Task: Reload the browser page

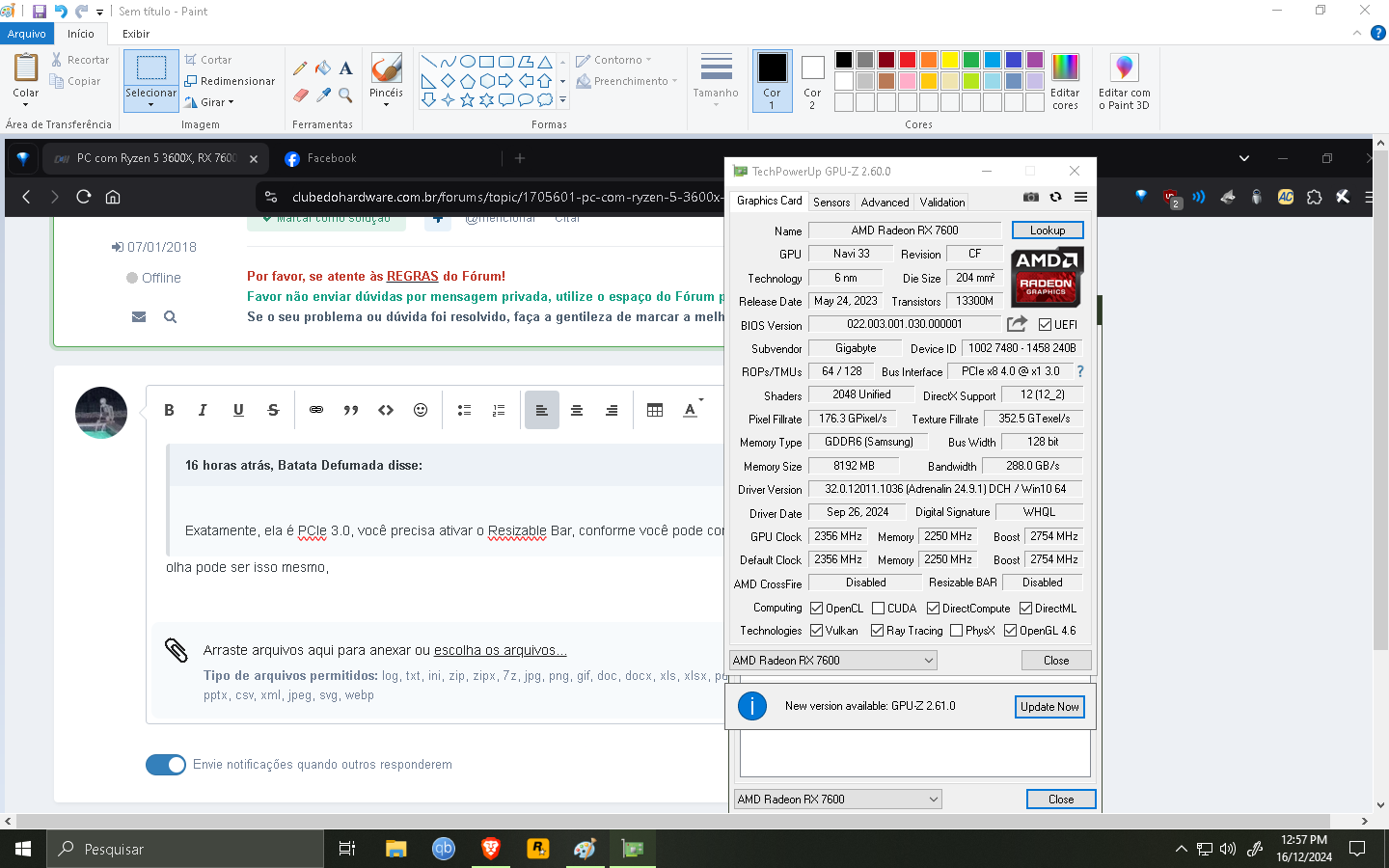Action: 84,197
